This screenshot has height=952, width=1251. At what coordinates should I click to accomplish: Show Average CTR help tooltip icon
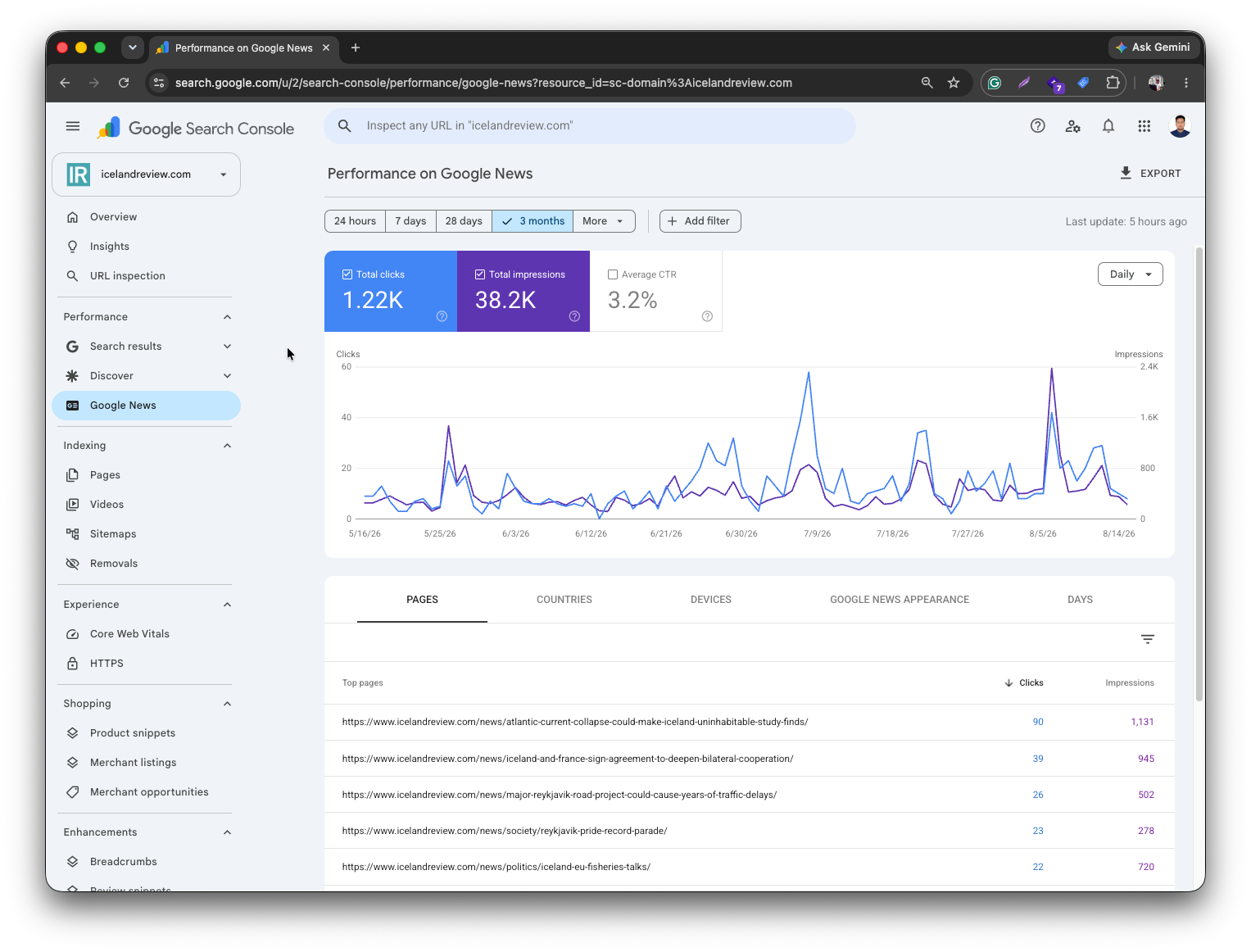(707, 316)
